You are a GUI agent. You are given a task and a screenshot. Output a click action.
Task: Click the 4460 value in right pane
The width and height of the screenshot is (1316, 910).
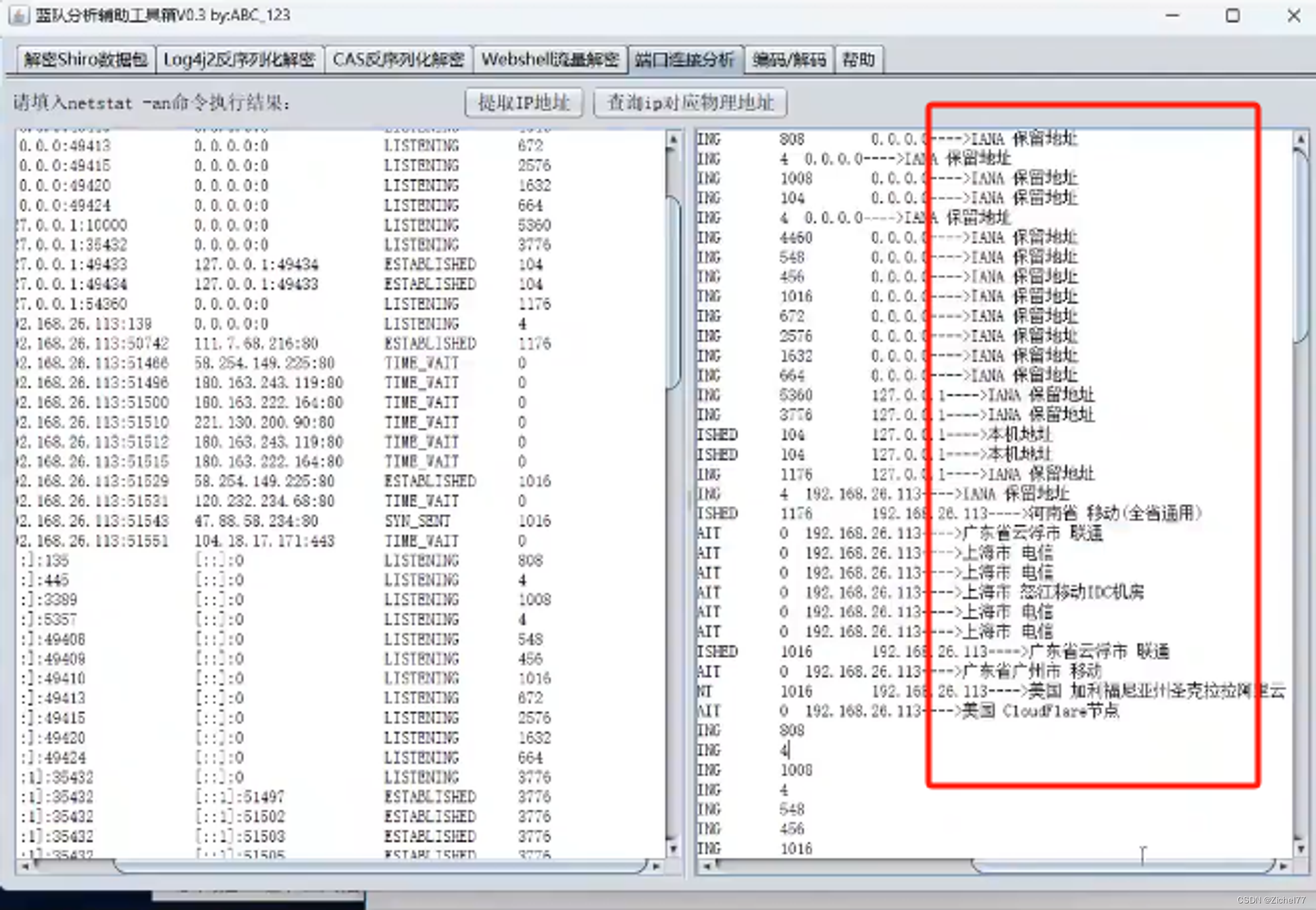pos(796,238)
